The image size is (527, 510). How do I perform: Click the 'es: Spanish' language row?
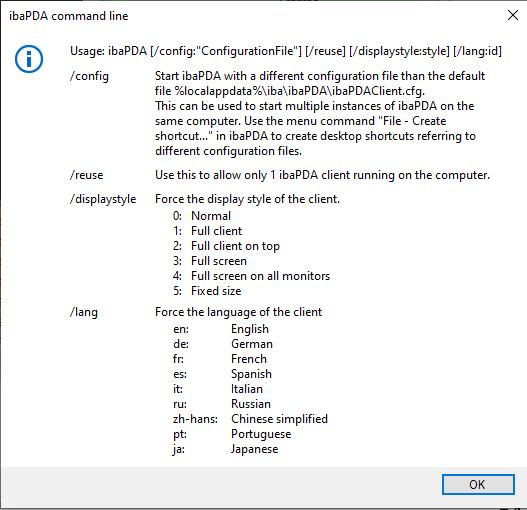point(222,374)
